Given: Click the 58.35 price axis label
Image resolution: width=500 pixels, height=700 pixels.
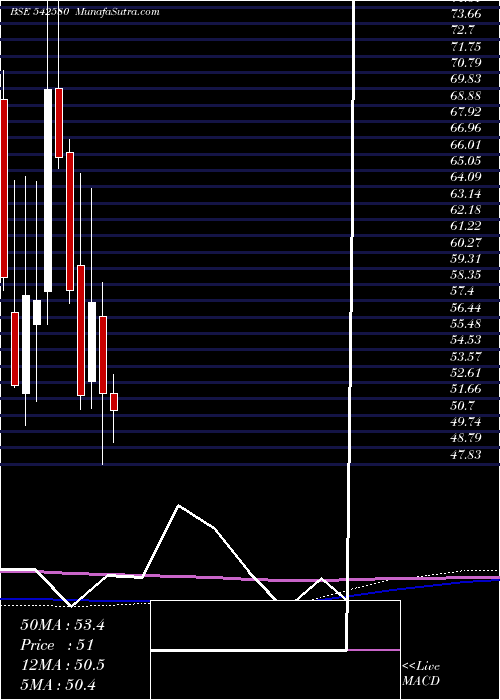Looking at the screenshot, I should [466, 275].
